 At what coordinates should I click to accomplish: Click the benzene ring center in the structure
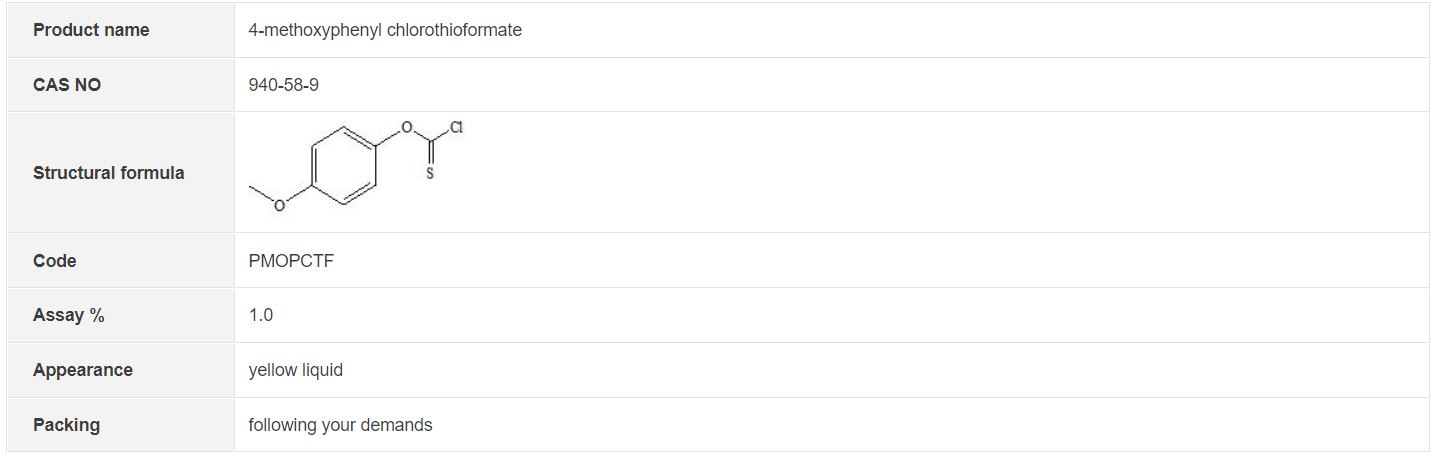344,166
